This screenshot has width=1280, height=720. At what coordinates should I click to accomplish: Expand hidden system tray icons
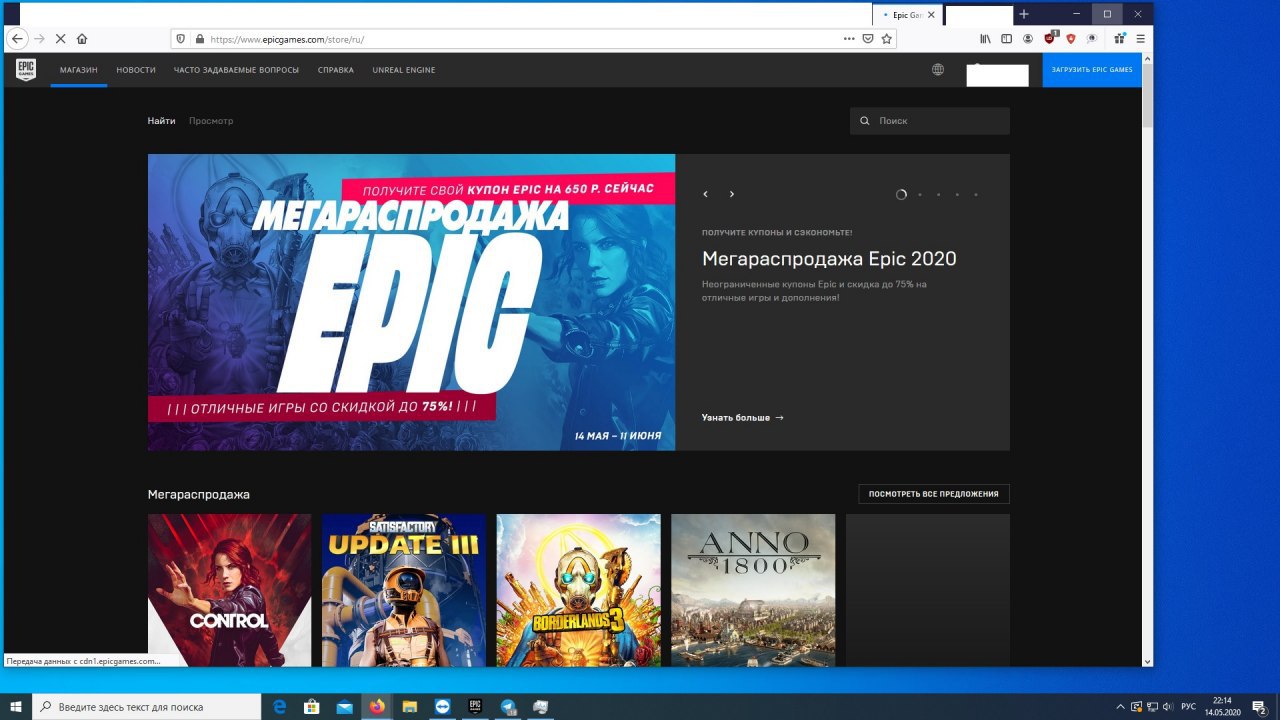point(1120,706)
